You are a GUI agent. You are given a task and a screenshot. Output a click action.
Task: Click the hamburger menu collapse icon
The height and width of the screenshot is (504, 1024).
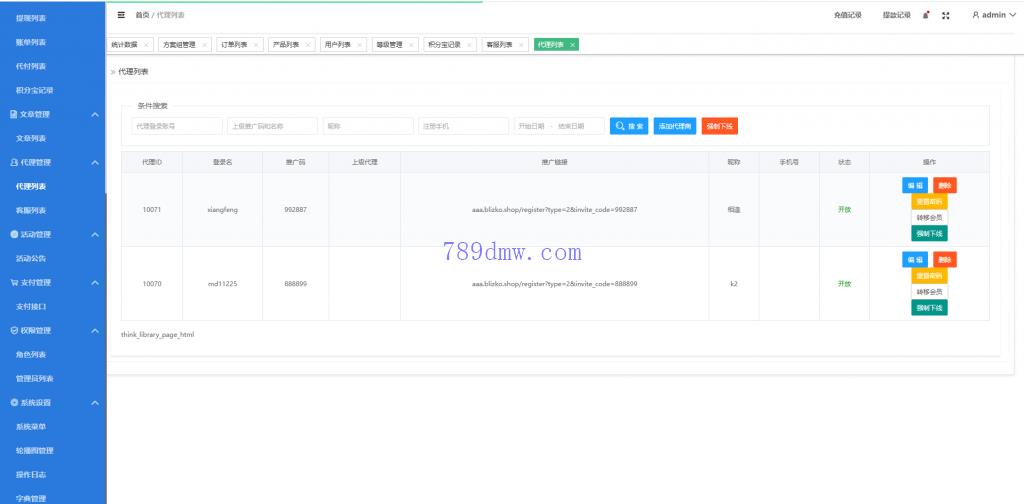click(x=121, y=15)
